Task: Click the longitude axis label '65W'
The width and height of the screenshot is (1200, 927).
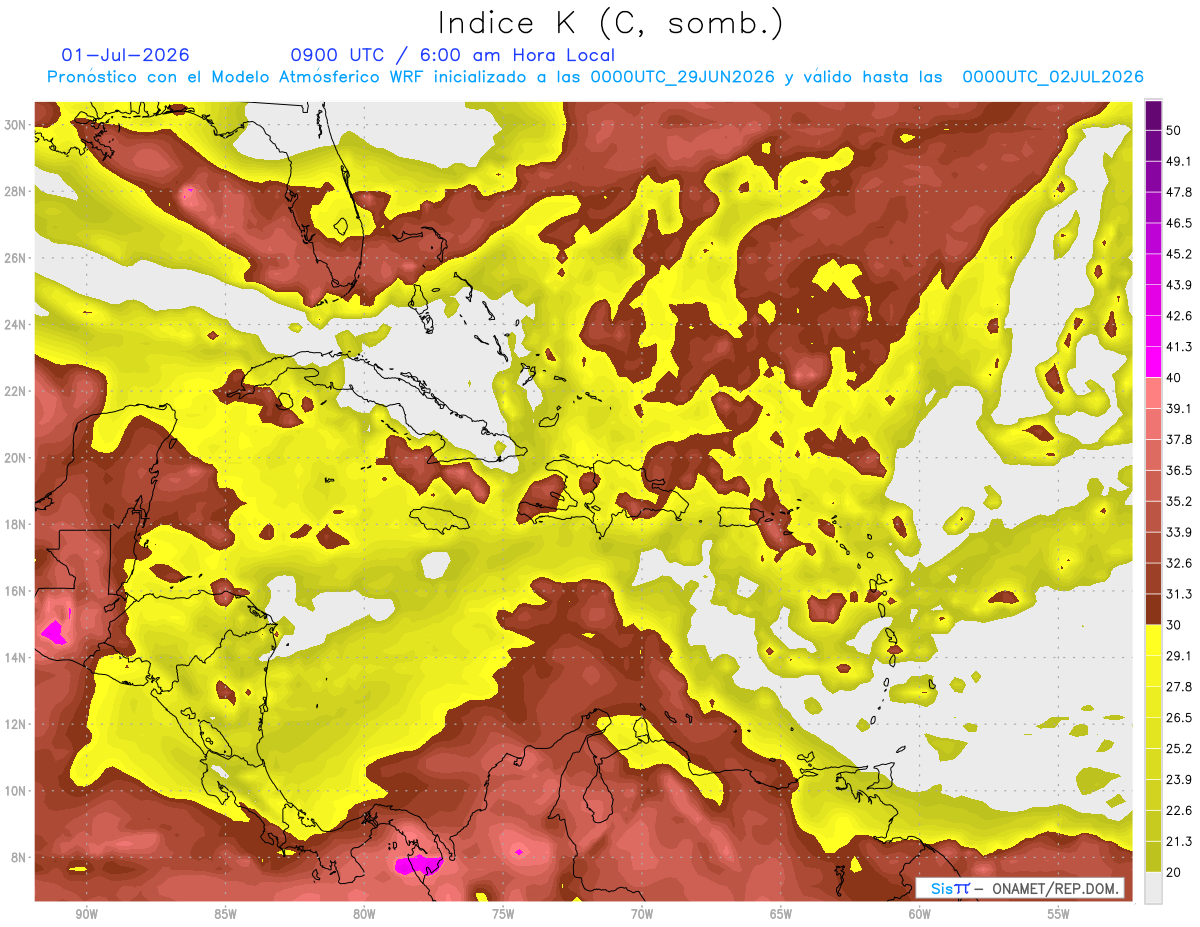Action: click(x=781, y=914)
